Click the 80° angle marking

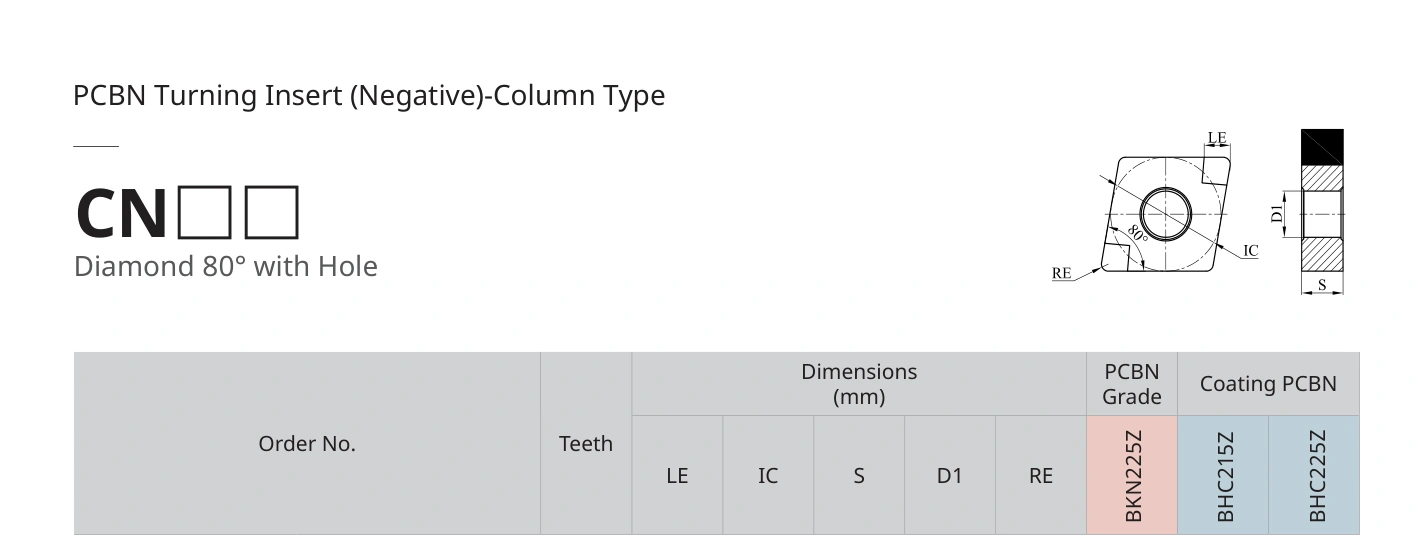(1137, 232)
